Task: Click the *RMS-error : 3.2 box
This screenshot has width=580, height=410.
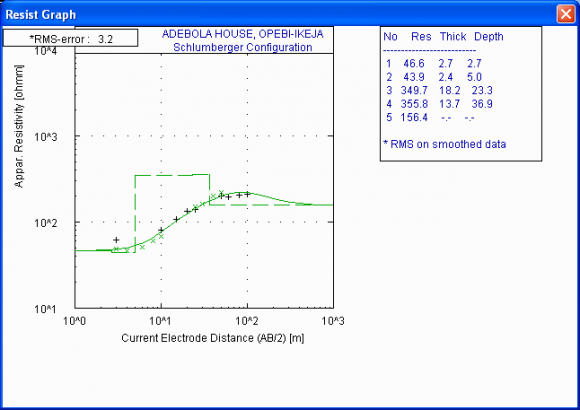Action: [x=70, y=38]
